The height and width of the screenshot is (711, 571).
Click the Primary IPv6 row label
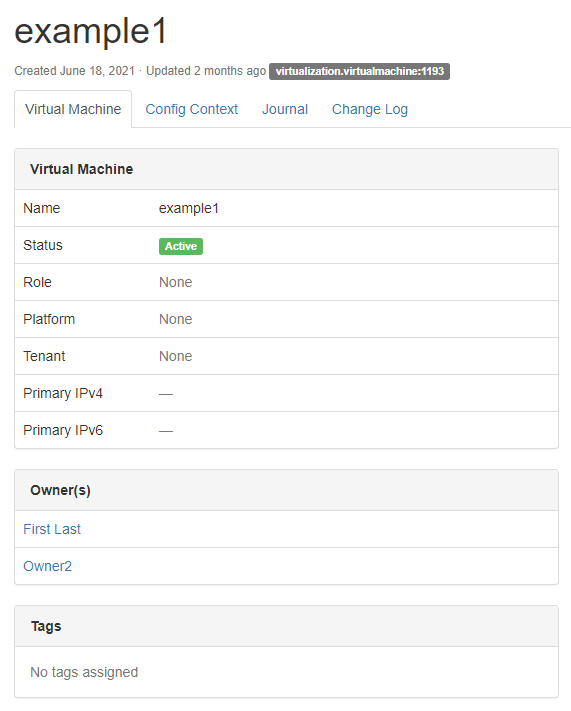(63, 430)
